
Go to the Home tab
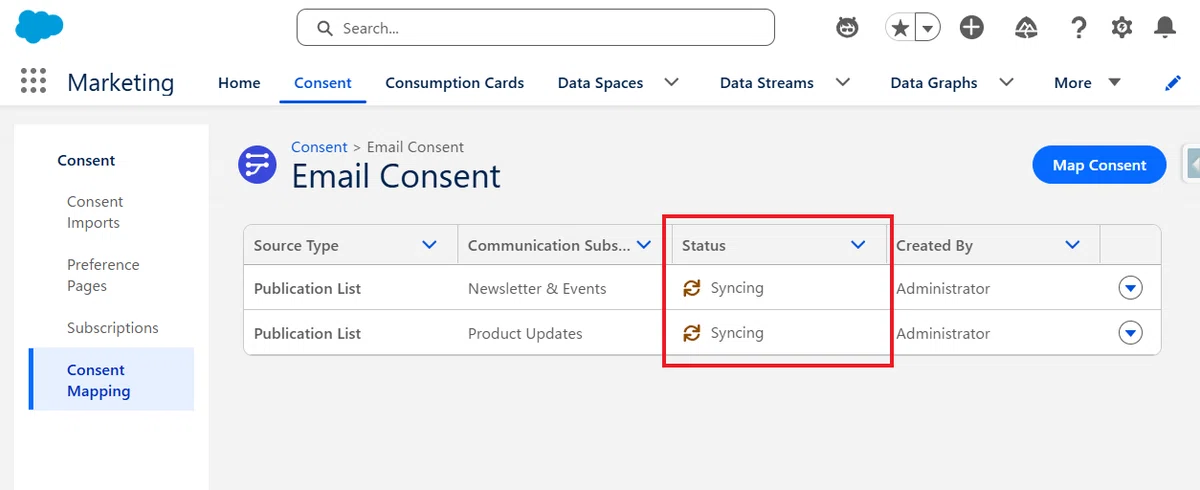coord(239,83)
